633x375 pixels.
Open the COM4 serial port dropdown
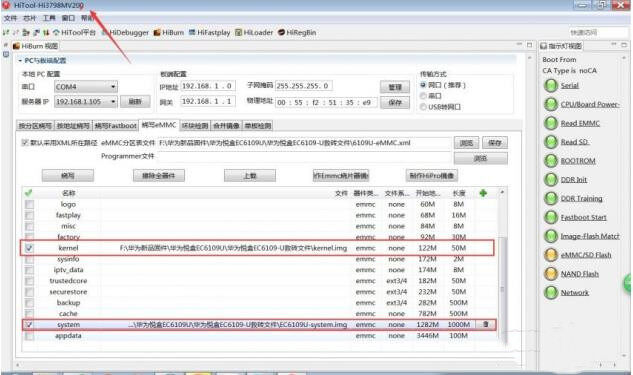click(86, 87)
